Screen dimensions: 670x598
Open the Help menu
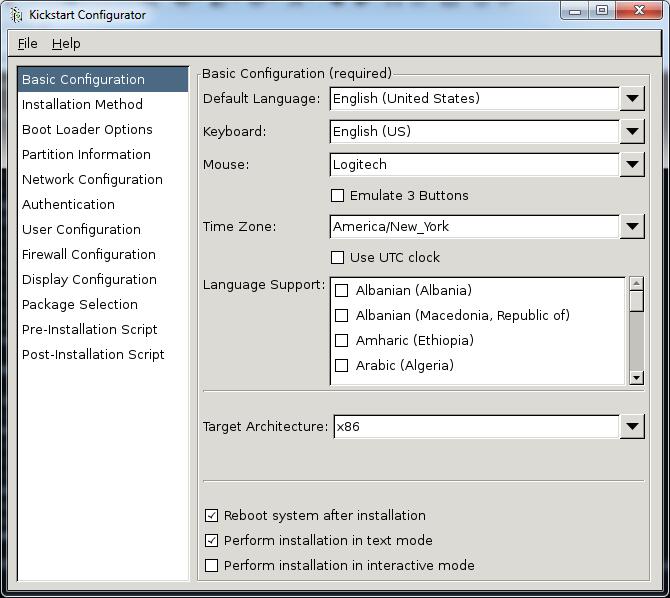point(66,43)
